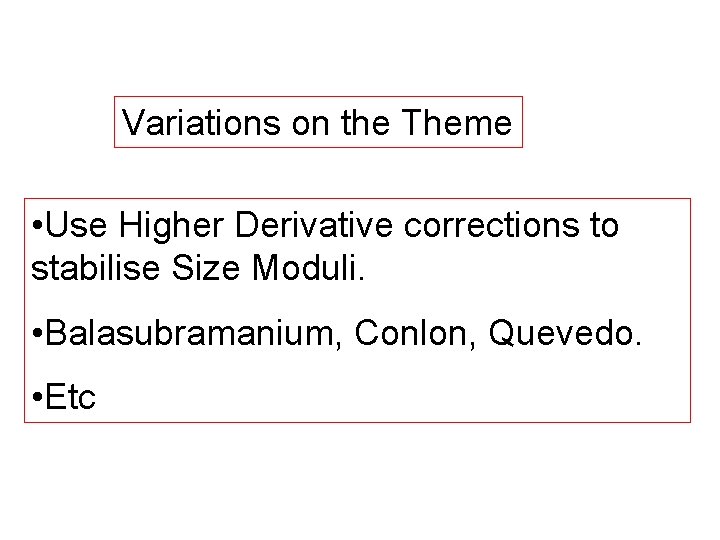Image resolution: width=720 pixels, height=540 pixels.
Task: Click the bullet before 'Use Higher Derivative'
Action: click(x=38, y=225)
